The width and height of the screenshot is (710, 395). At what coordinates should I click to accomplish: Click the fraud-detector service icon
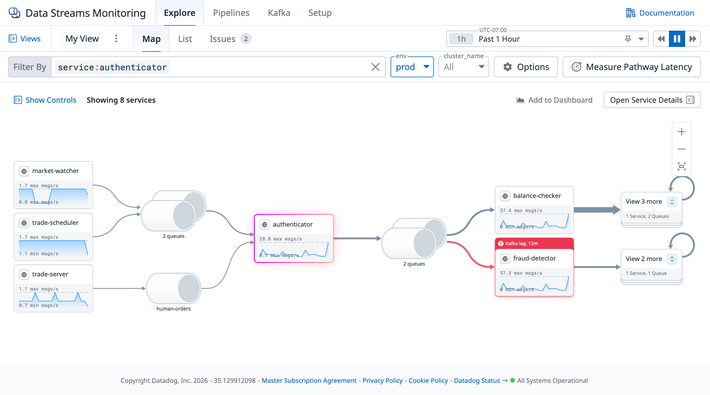[505, 259]
